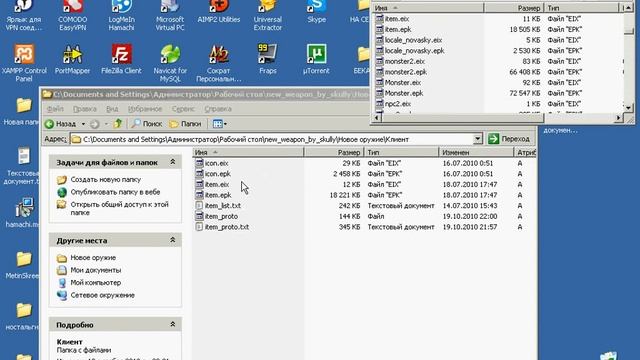The height and width of the screenshot is (360, 640).
Task: Open Мой компьютер from Other Places
Action: [x=96, y=282]
